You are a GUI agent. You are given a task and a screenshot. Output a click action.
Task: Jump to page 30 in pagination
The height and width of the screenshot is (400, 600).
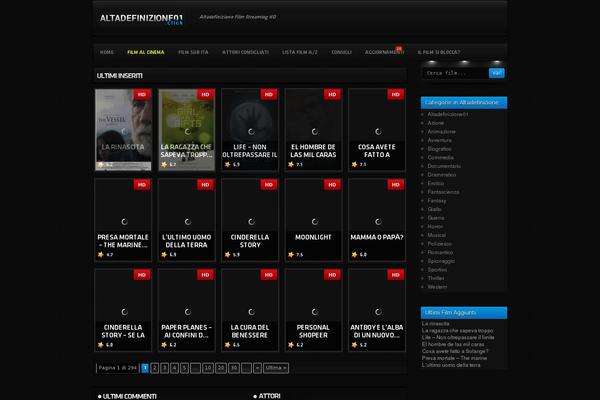point(234,368)
